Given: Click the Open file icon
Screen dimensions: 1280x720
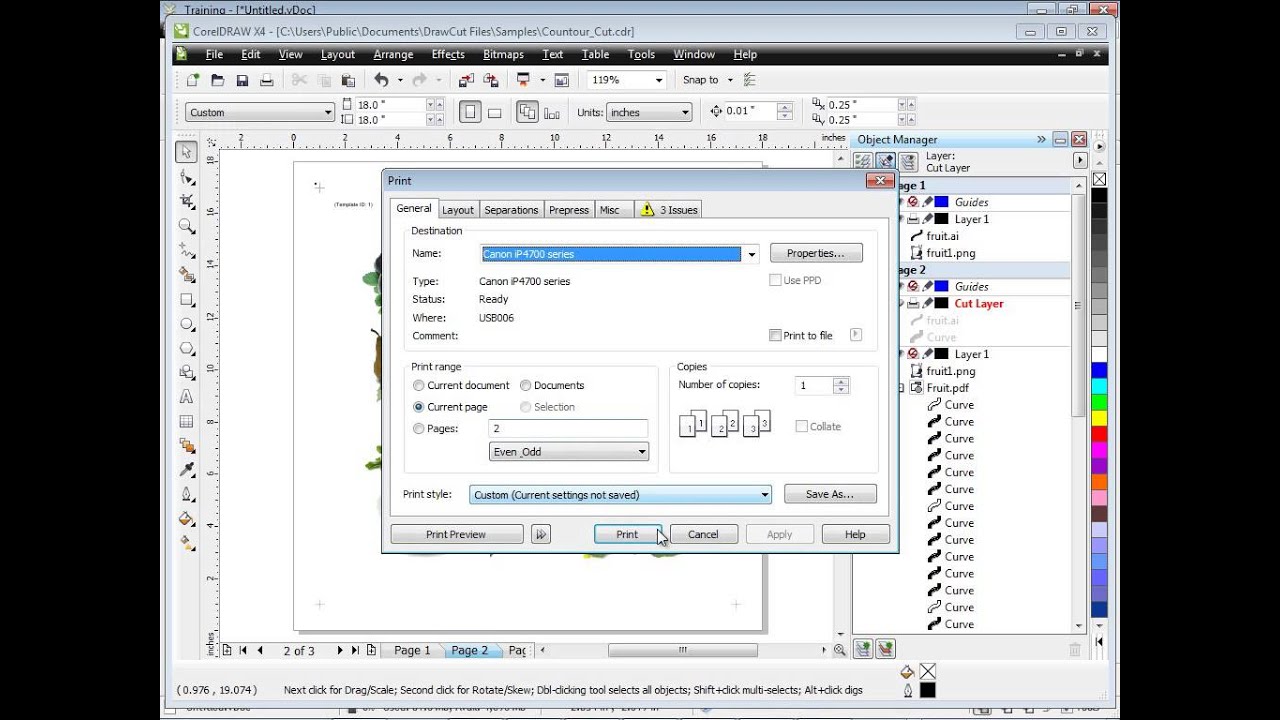Looking at the screenshot, I should [217, 80].
